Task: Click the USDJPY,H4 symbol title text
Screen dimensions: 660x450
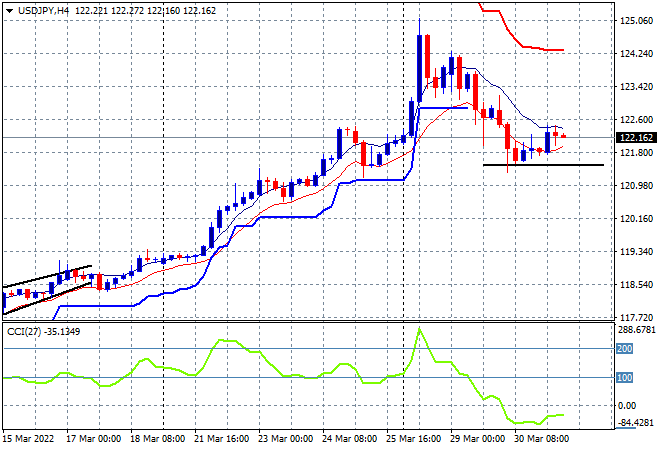Action: point(43,11)
